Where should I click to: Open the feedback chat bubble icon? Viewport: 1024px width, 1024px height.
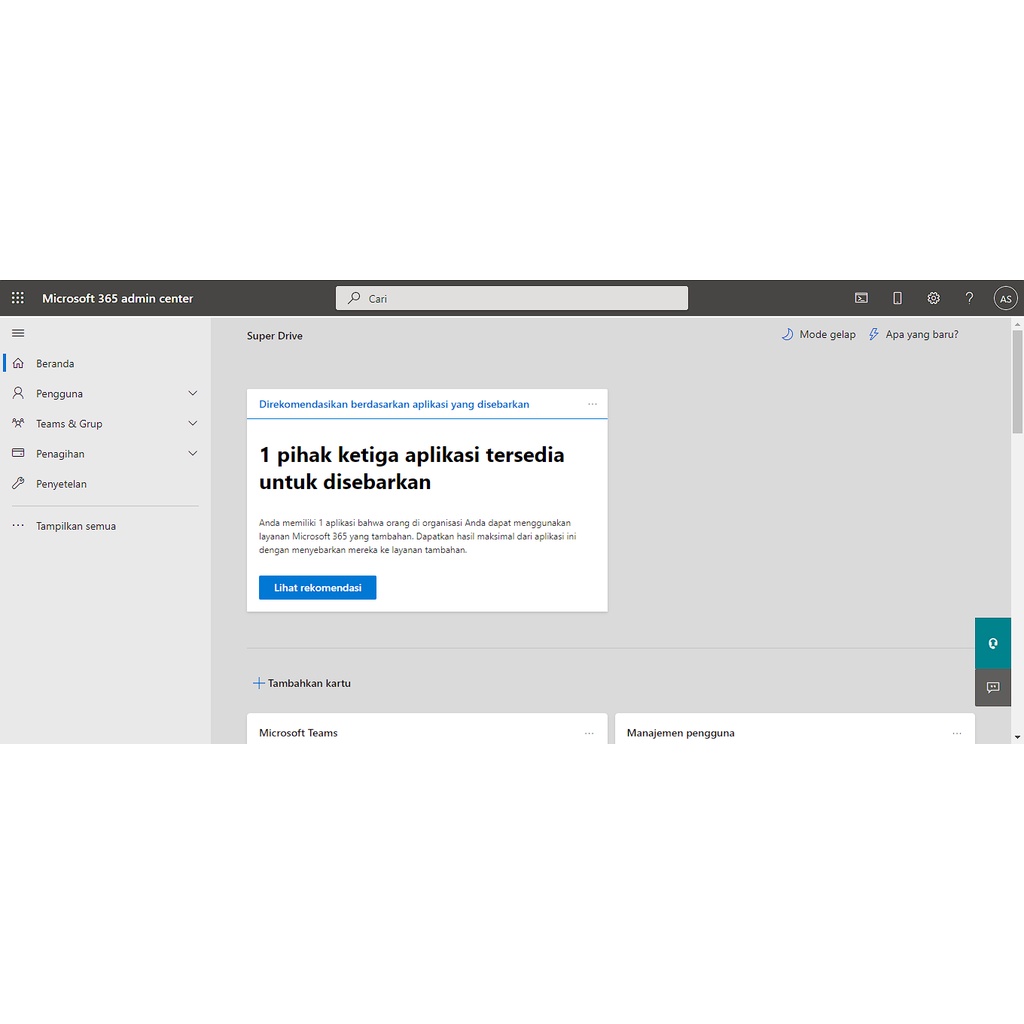(x=992, y=687)
